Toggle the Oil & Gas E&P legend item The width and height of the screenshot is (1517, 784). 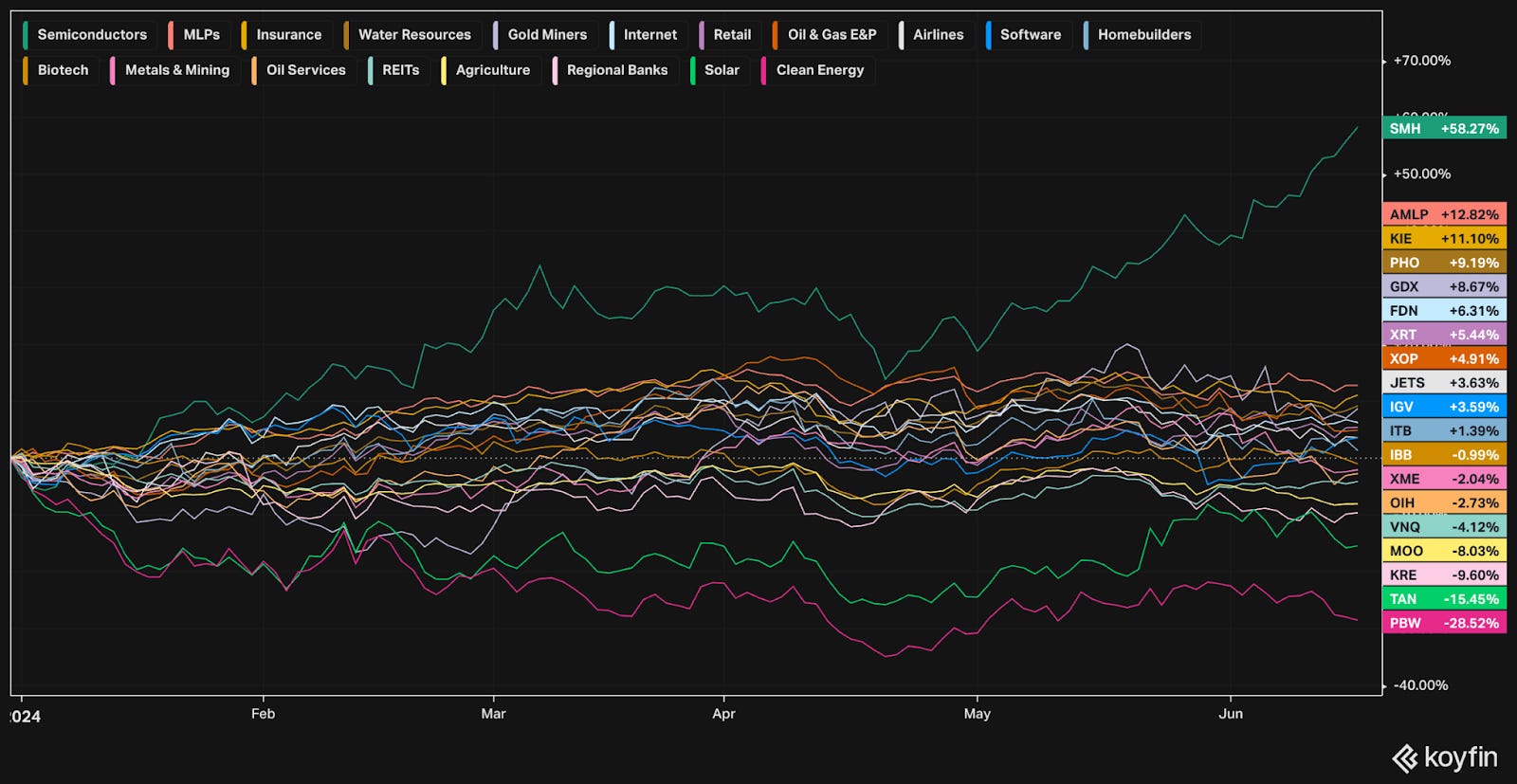(830, 35)
